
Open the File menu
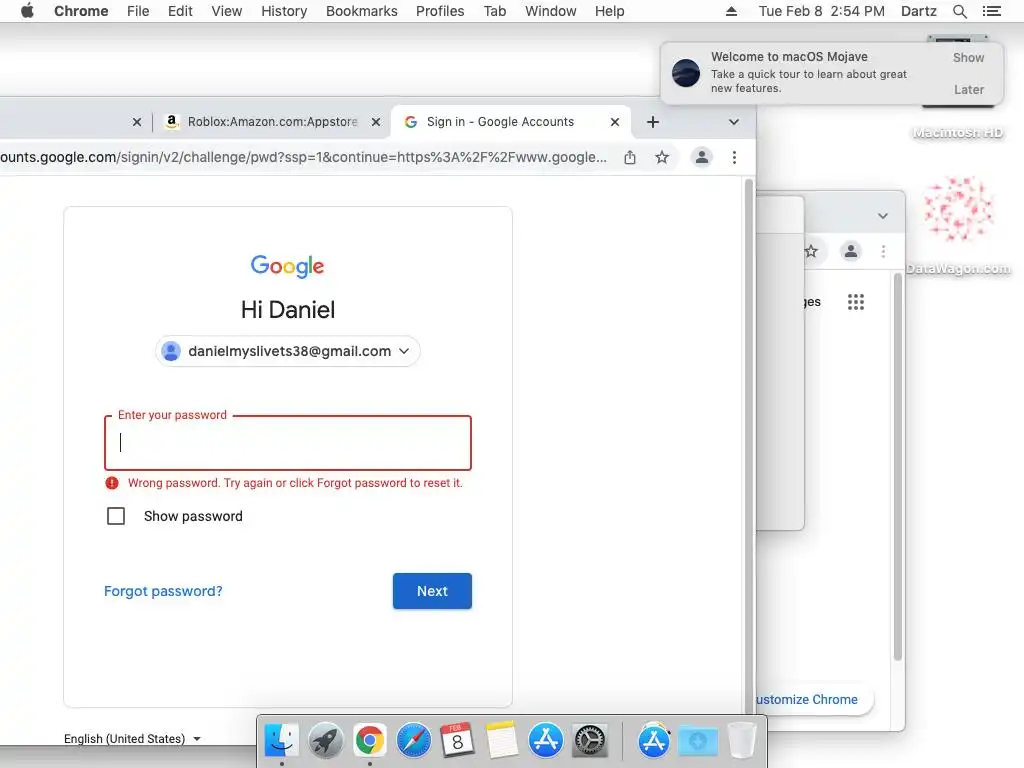pos(138,11)
